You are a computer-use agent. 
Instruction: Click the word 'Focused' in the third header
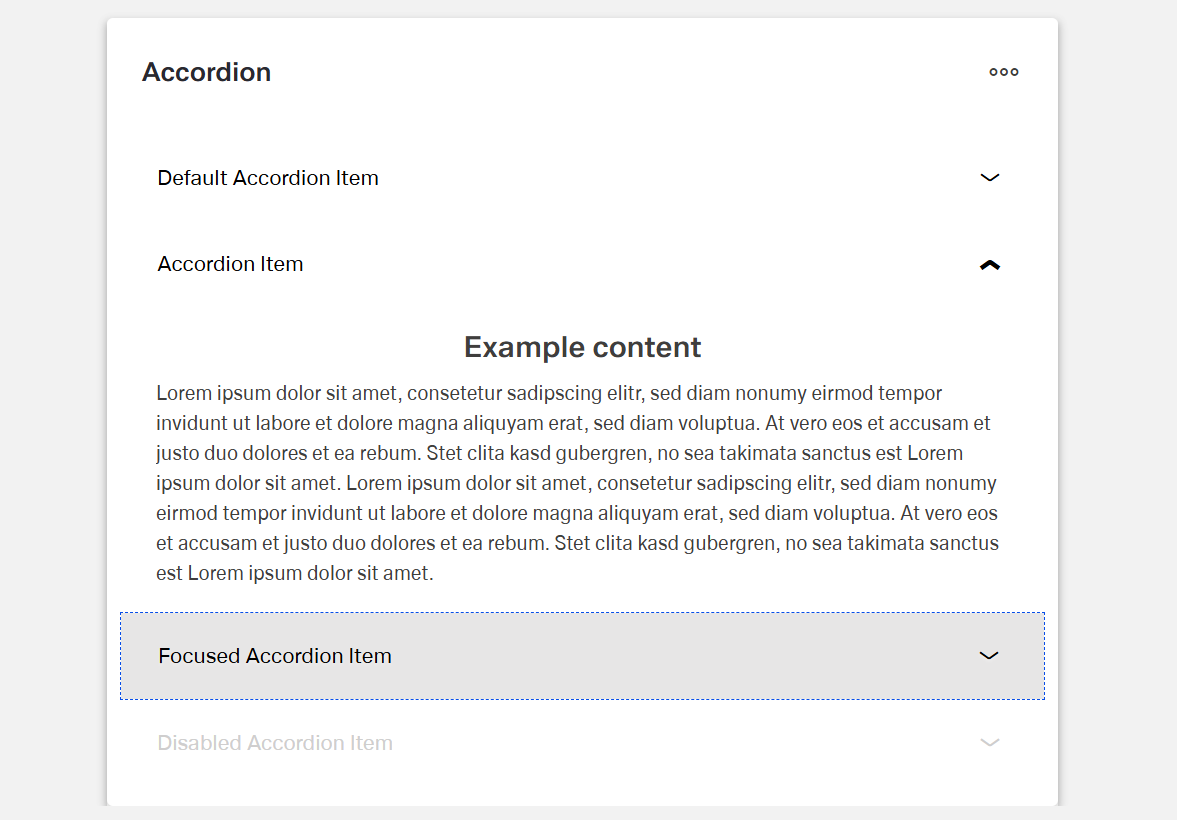pyautogui.click(x=199, y=656)
